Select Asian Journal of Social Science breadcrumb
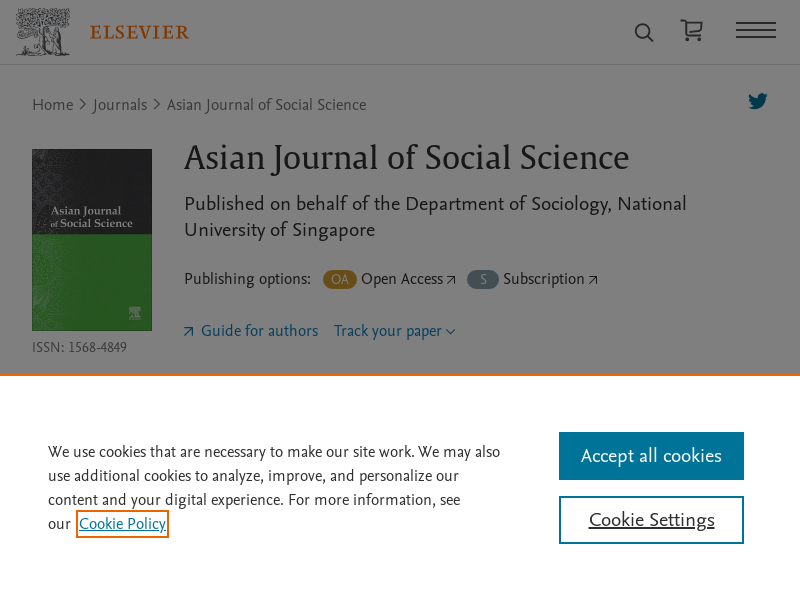The height and width of the screenshot is (600, 800). tap(266, 105)
